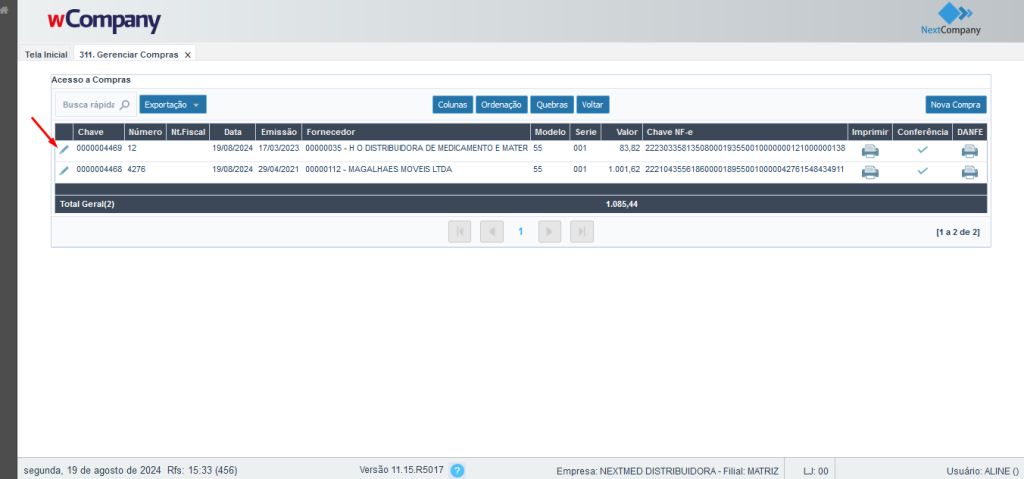The image size is (1024, 479).
Task: Click the help question mark icon
Action: point(457,470)
